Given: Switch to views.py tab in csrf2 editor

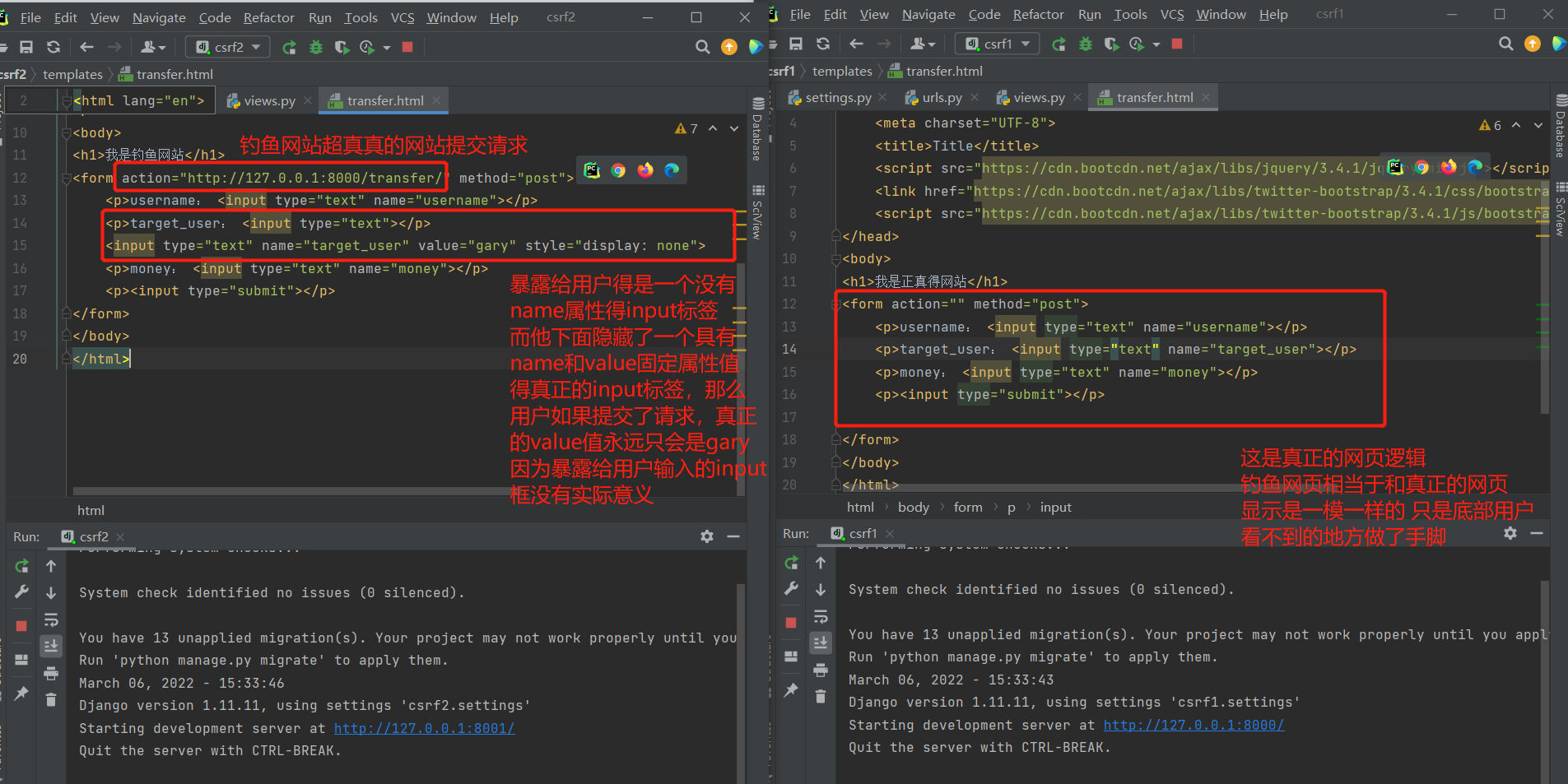Looking at the screenshot, I should [x=269, y=100].
